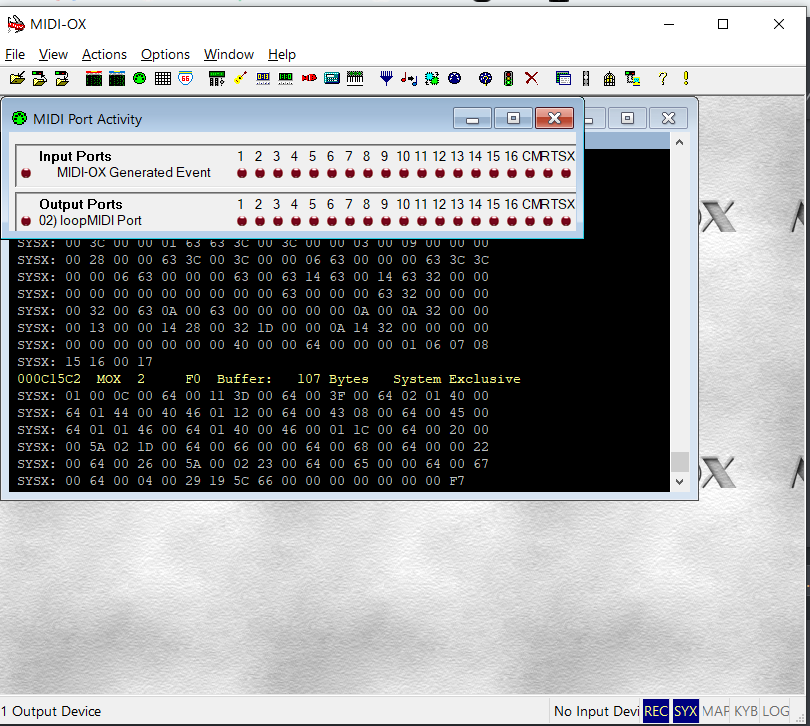
Task: Click "MIDI-OX Generated Event" input port label
Action: pos(134,173)
